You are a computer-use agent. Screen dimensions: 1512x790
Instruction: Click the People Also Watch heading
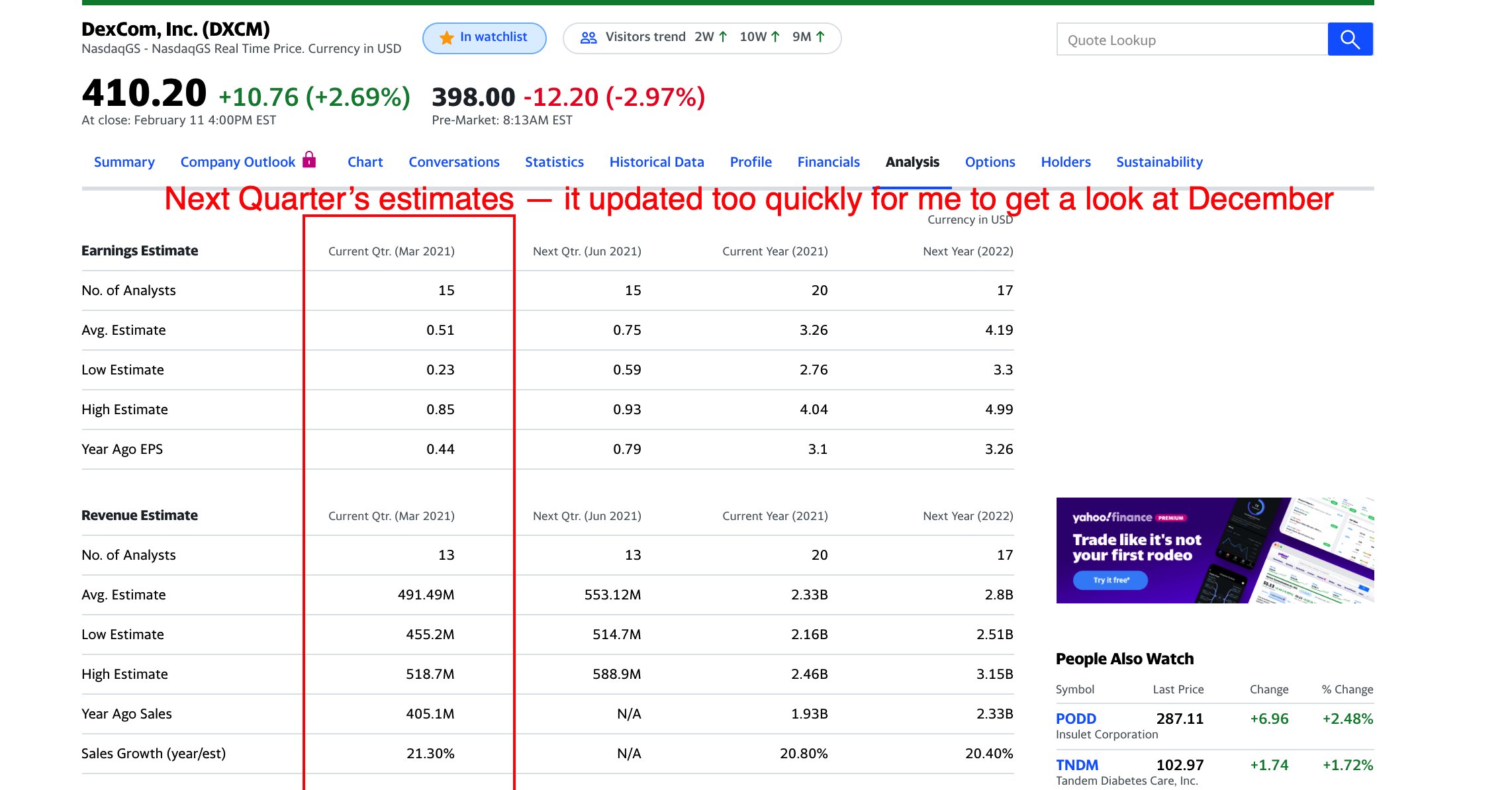1125,659
